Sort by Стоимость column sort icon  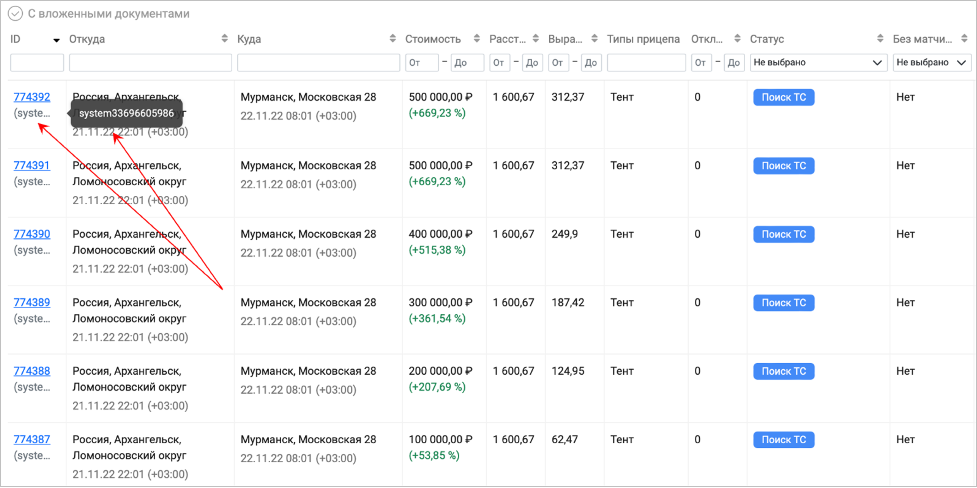477,39
